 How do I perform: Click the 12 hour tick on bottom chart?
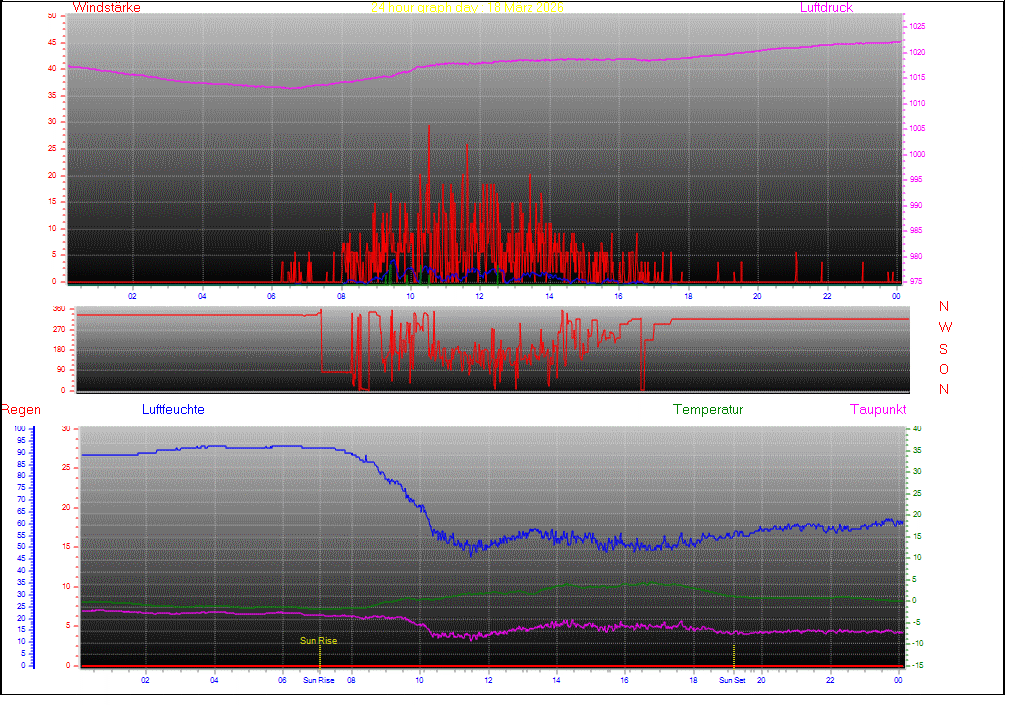(x=488, y=681)
